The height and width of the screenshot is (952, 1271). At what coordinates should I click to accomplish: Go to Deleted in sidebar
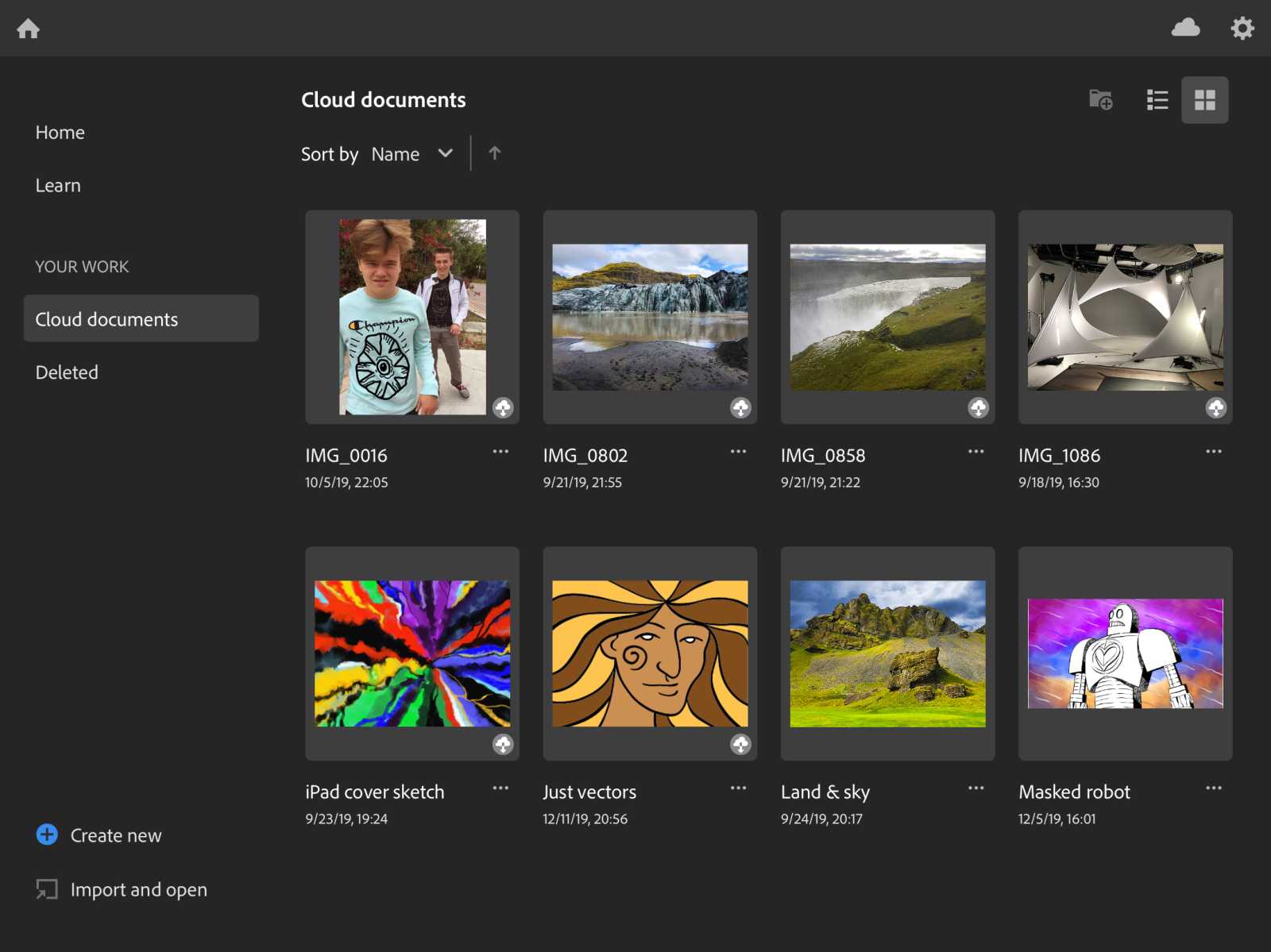pos(67,372)
